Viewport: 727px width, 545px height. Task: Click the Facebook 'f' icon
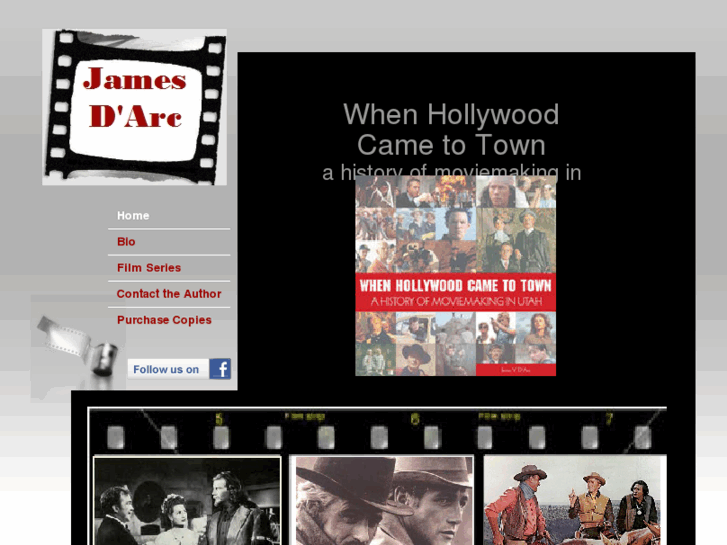[x=220, y=369]
